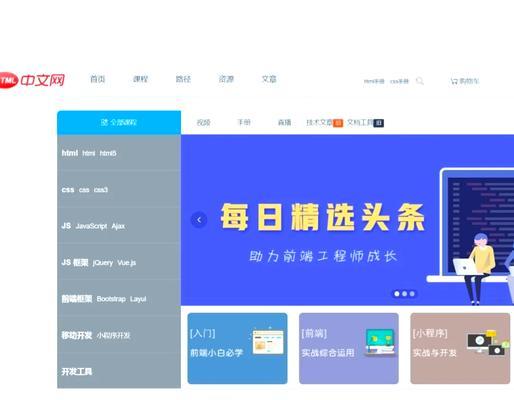
Task: Open 课程 in the top navigation
Action: pos(140,79)
